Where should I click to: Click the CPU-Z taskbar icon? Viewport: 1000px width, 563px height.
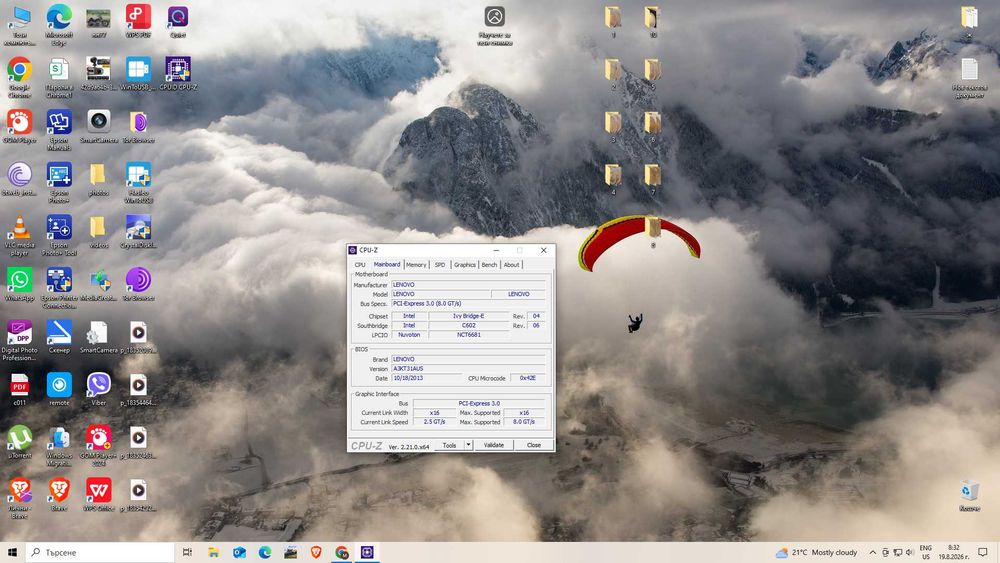click(367, 552)
